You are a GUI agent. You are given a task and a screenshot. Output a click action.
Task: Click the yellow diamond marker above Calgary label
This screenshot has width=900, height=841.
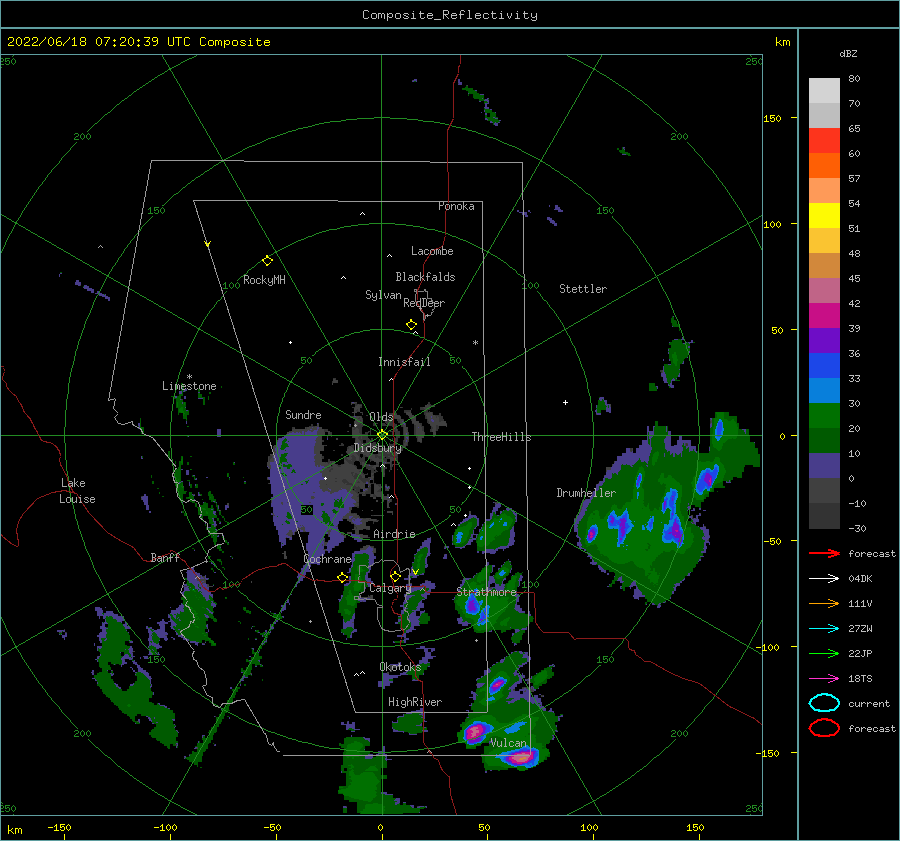click(x=395, y=576)
